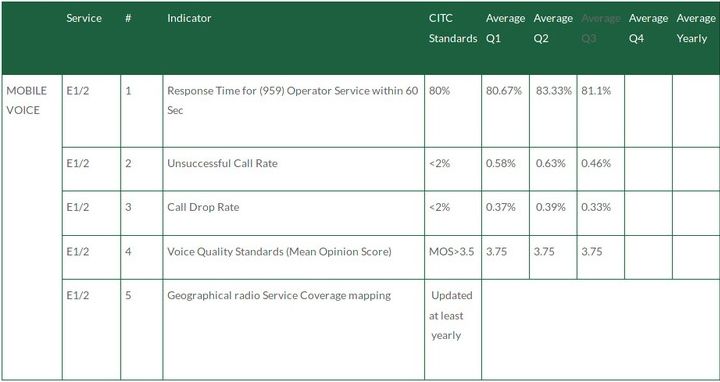The height and width of the screenshot is (382, 720).
Task: Select the "80.67%" Q1 value
Action: tap(504, 91)
